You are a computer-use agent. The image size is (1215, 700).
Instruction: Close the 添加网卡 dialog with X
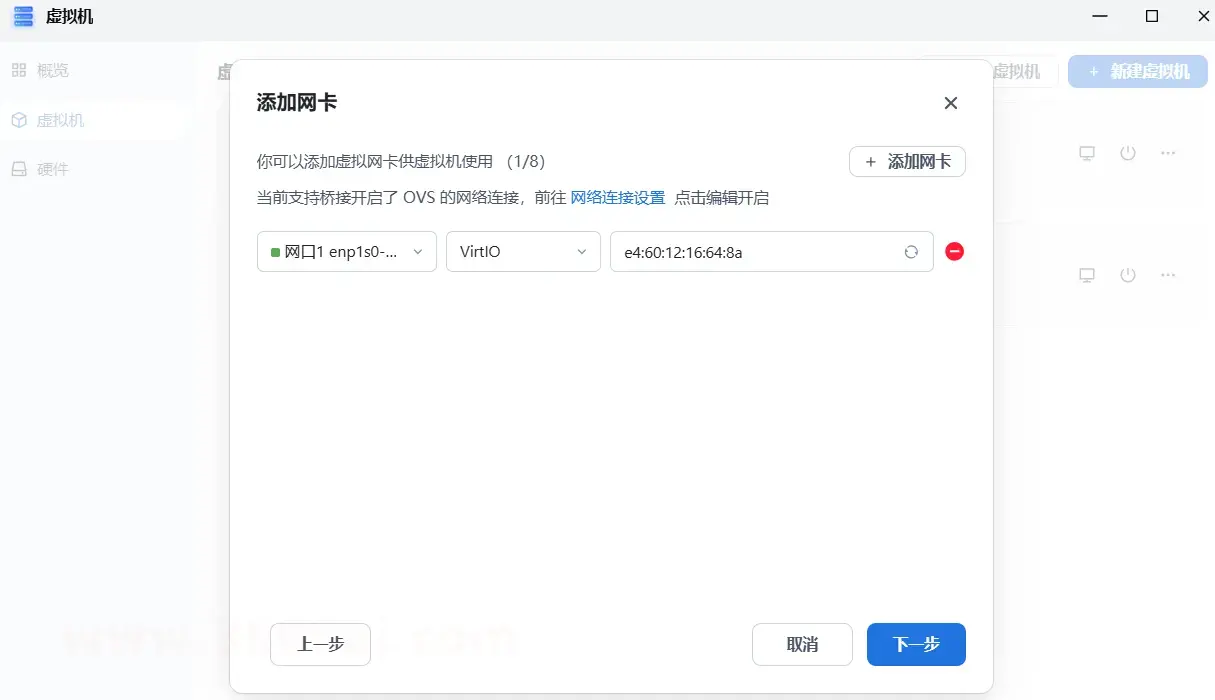point(950,103)
